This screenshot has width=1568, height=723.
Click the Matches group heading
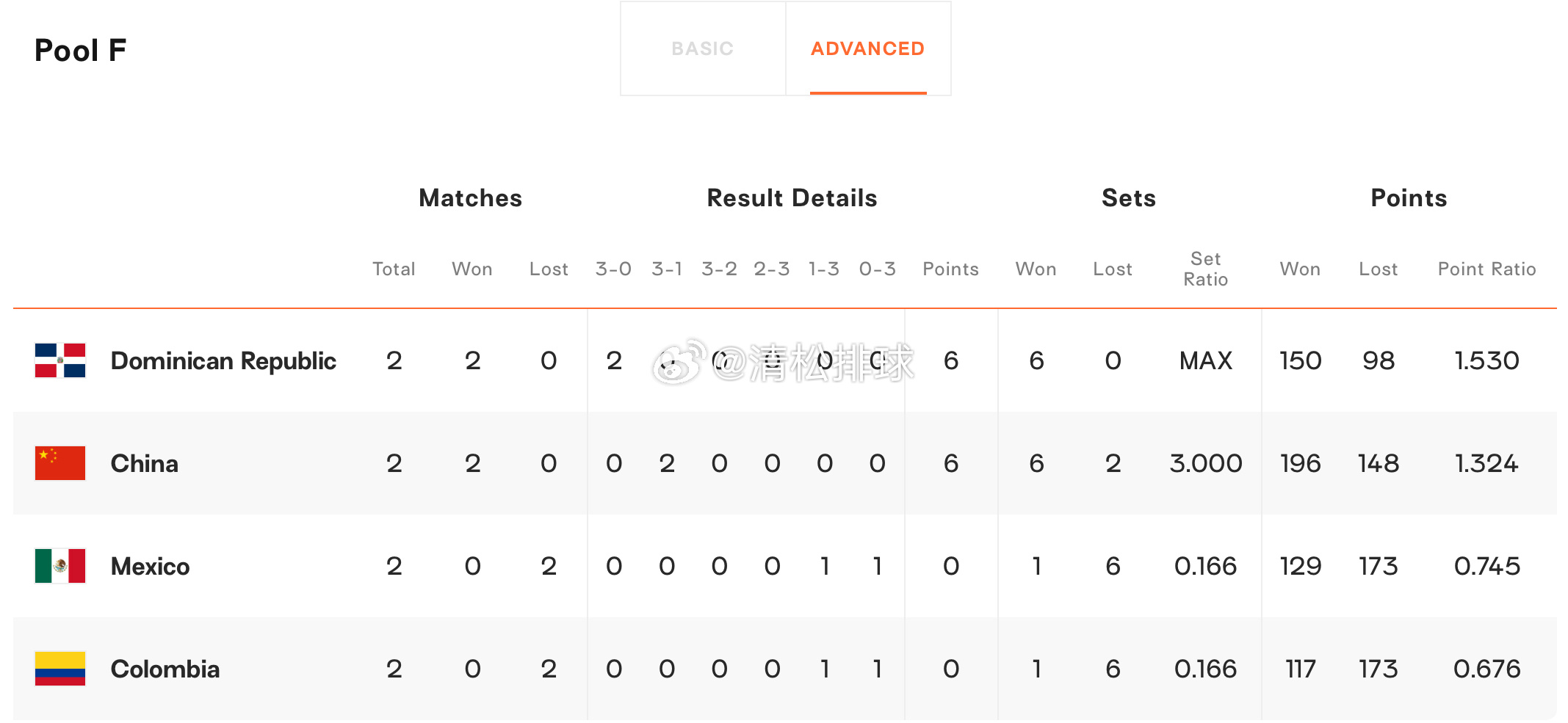pyautogui.click(x=471, y=198)
